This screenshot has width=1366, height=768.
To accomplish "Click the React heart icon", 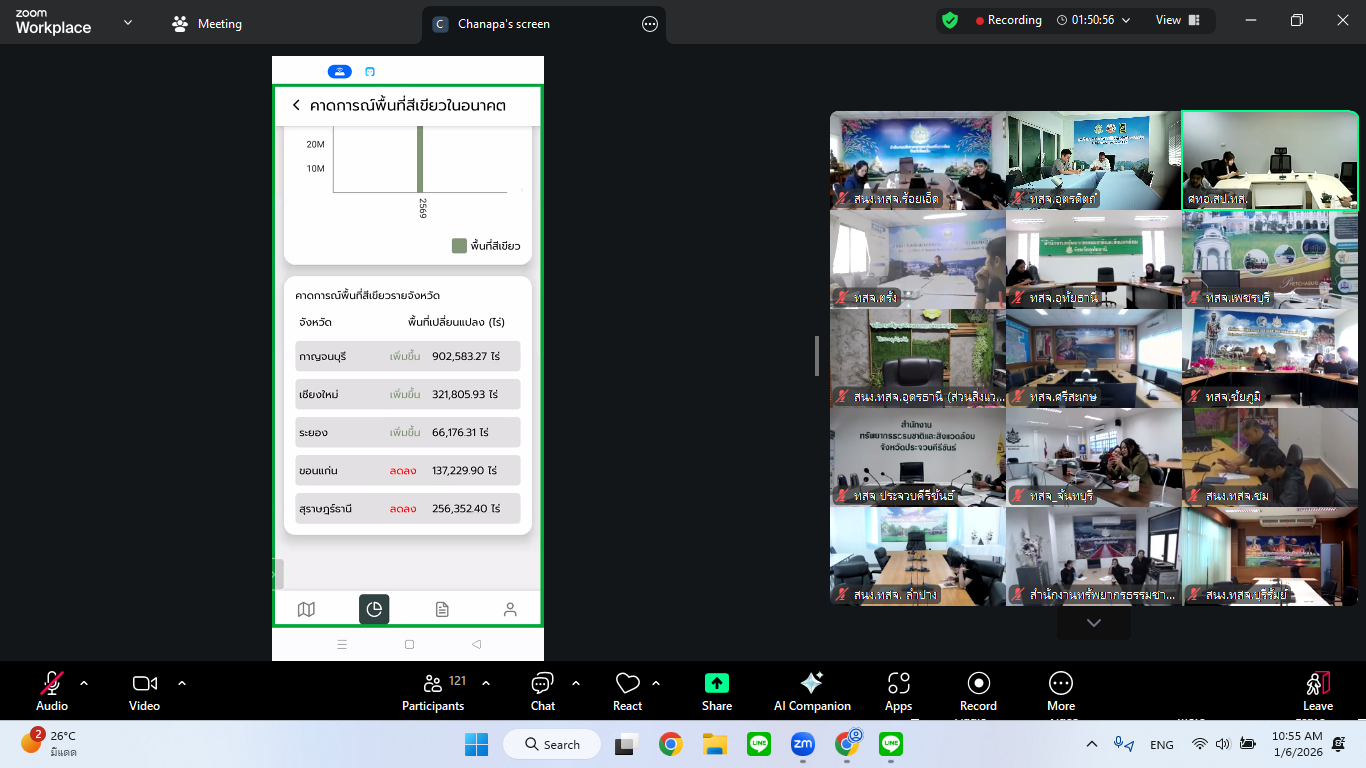I will pos(627,690).
